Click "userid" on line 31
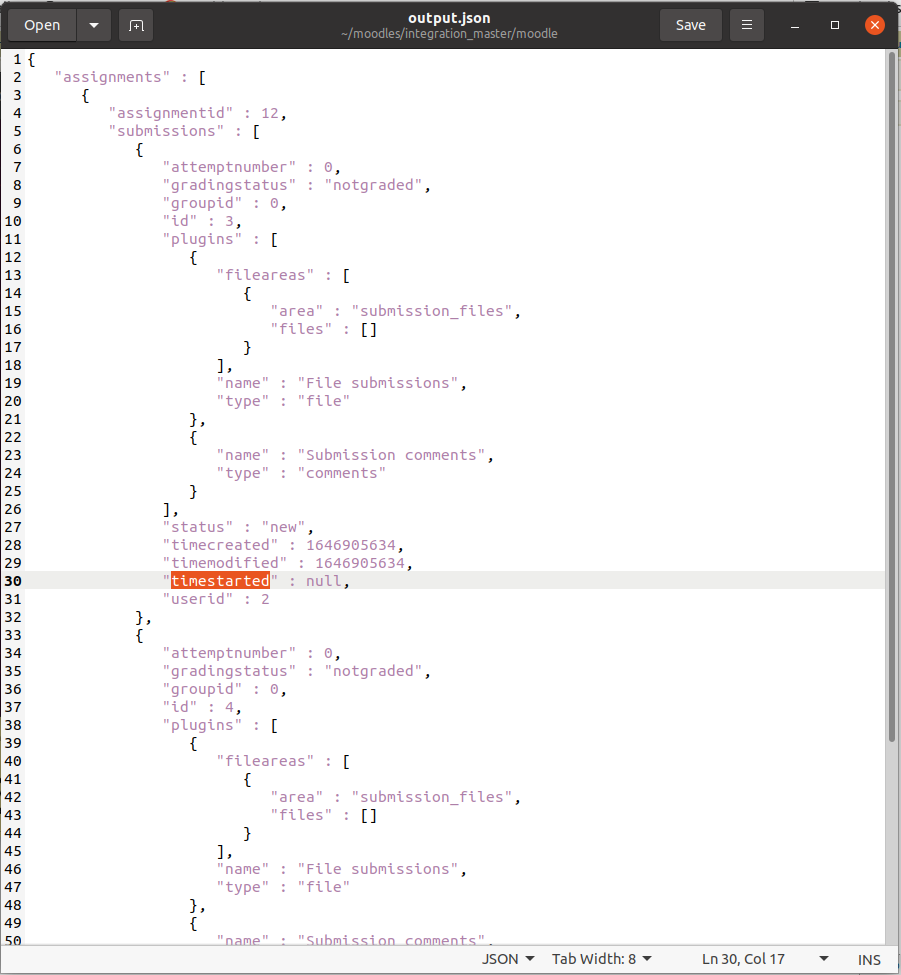 (198, 599)
